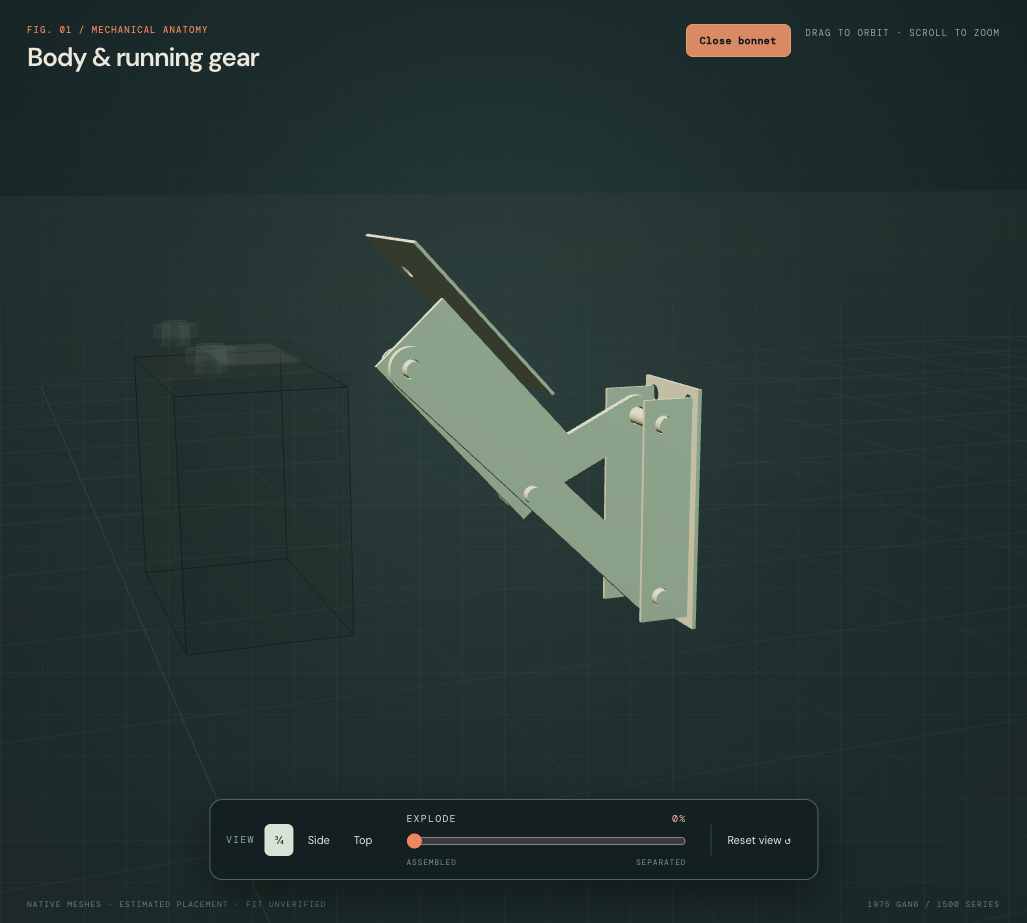
Task: Click the 'VIEW' label
Action: tap(240, 840)
